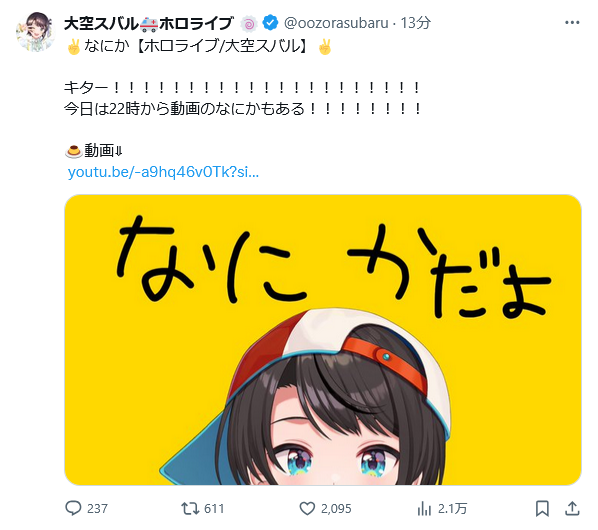Click the 611 reposts count
Viewport: 598px width, 530px height.
(x=214, y=509)
